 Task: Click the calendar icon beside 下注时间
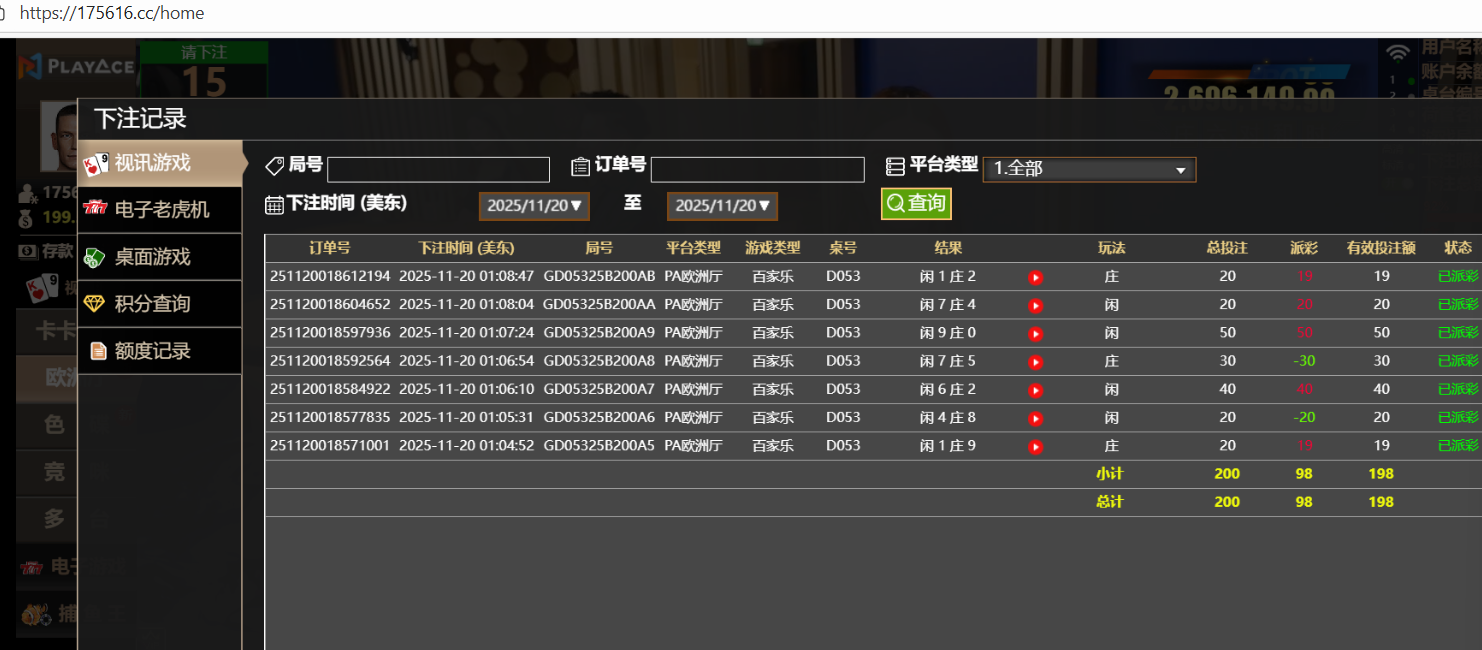pyautogui.click(x=274, y=205)
